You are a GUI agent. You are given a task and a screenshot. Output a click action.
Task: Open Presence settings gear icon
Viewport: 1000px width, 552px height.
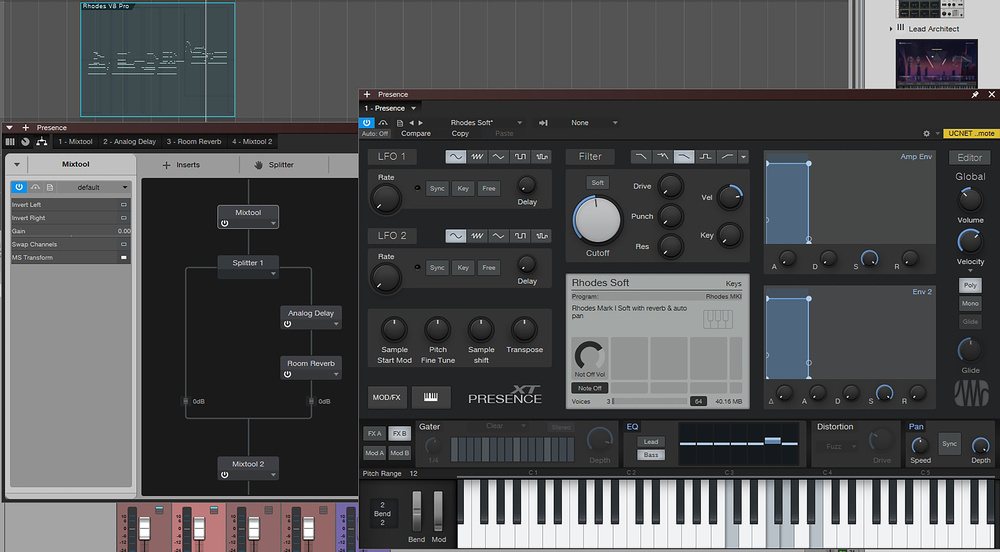tap(927, 134)
